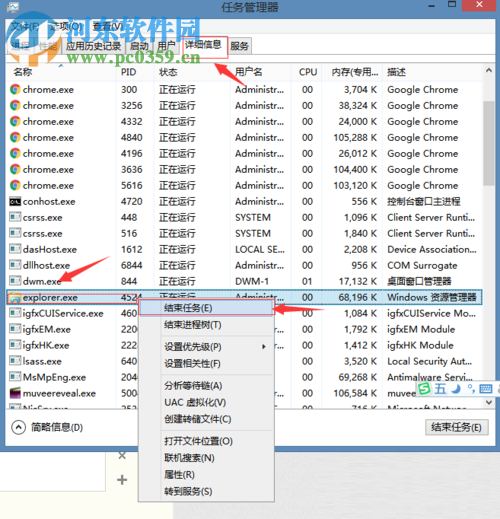Click the Local Security Aut... description cell
The height and width of the screenshot is (519, 500).
tap(430, 361)
